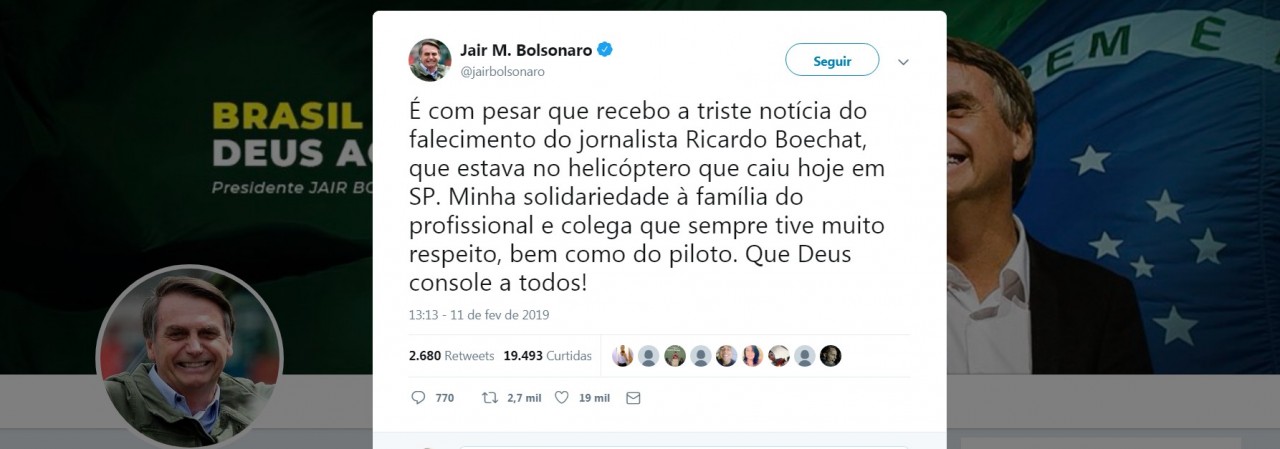Click the 770 replies count
This screenshot has width=1280, height=449.
tap(445, 398)
